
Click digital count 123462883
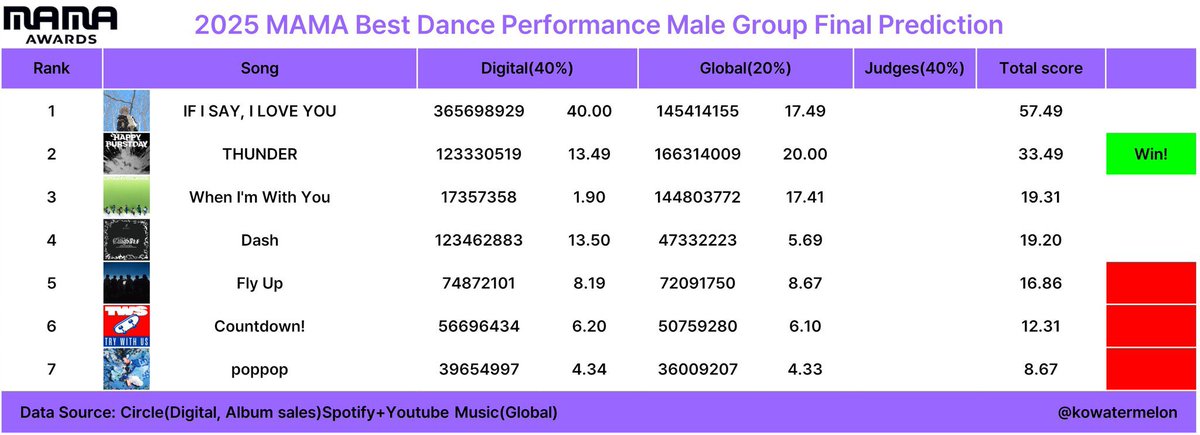479,240
